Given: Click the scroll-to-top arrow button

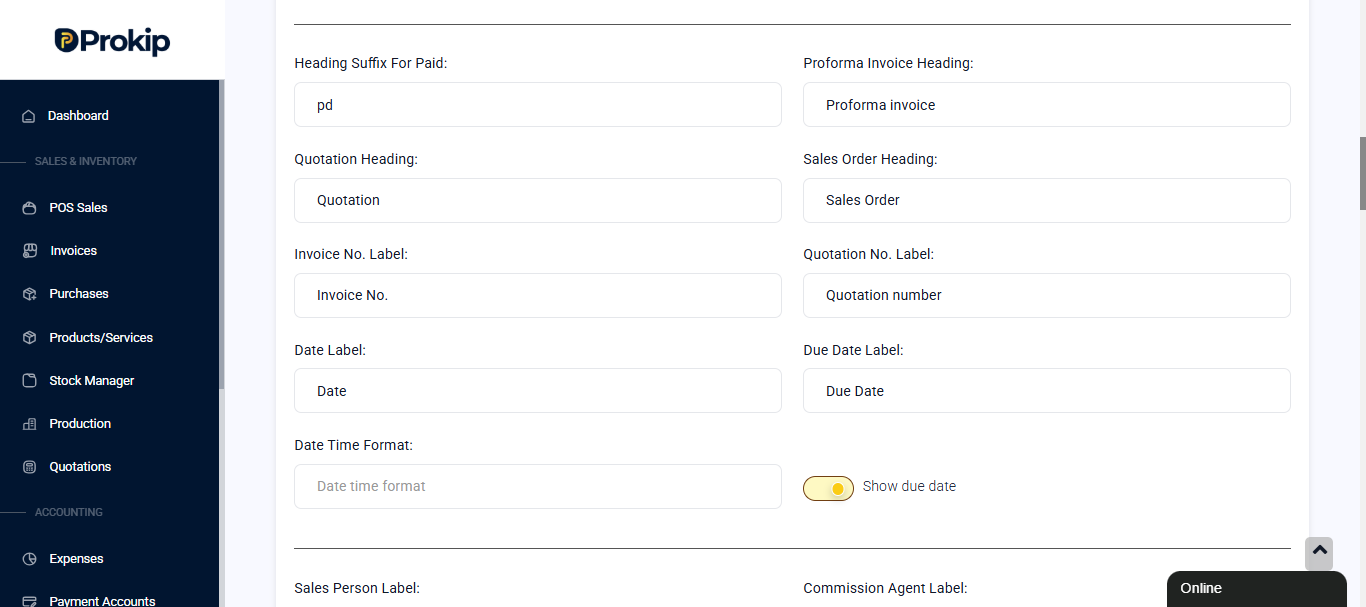Looking at the screenshot, I should pyautogui.click(x=1319, y=553).
